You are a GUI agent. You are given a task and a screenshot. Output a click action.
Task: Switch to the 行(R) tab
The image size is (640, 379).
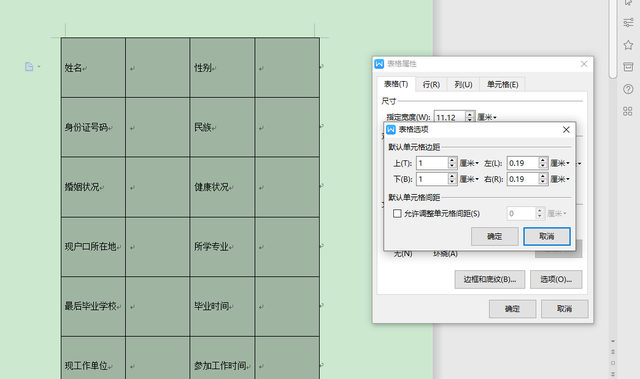431,84
